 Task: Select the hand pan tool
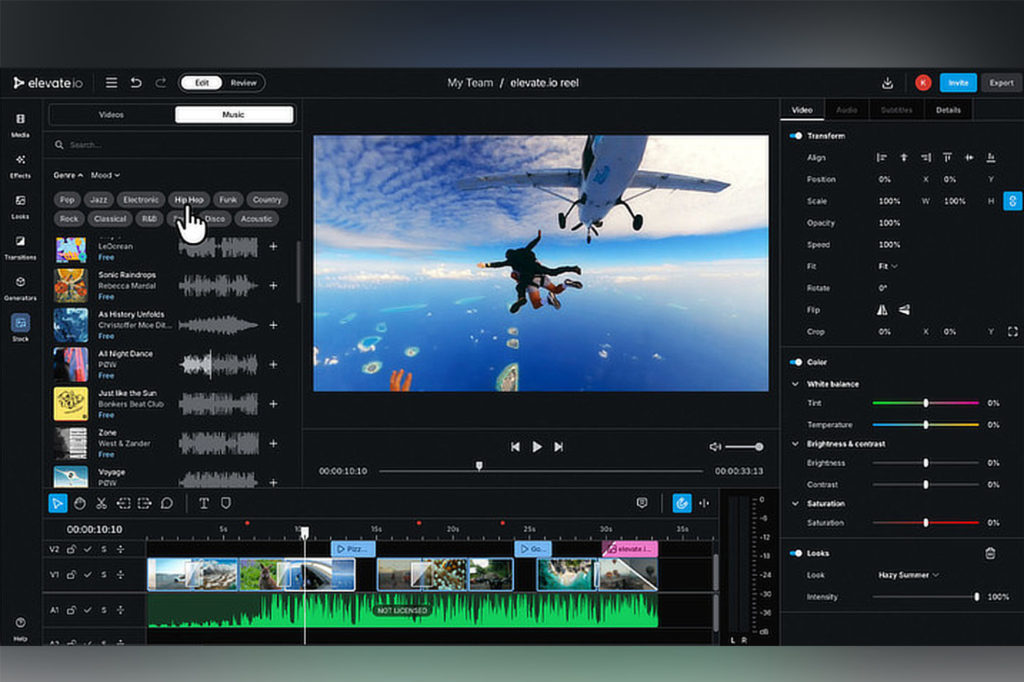tap(80, 503)
